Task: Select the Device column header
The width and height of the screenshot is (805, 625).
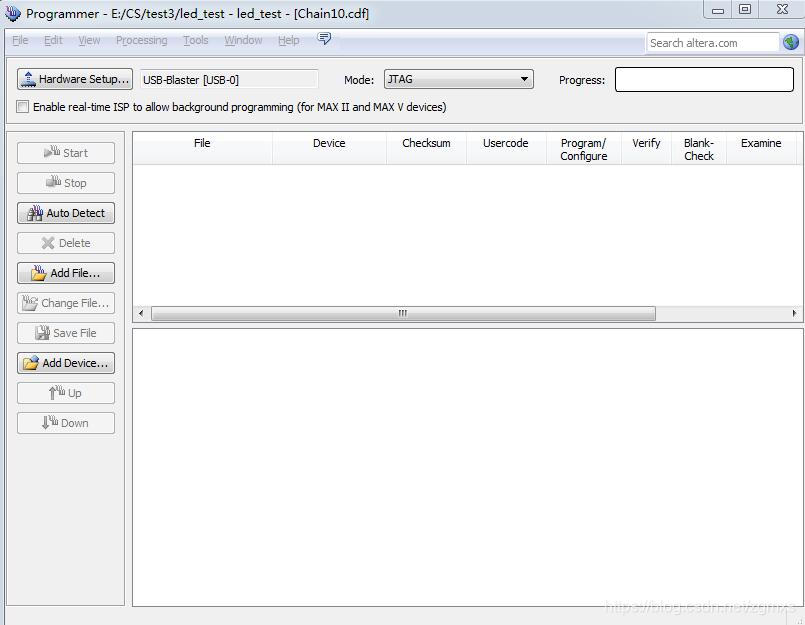Action: (329, 149)
